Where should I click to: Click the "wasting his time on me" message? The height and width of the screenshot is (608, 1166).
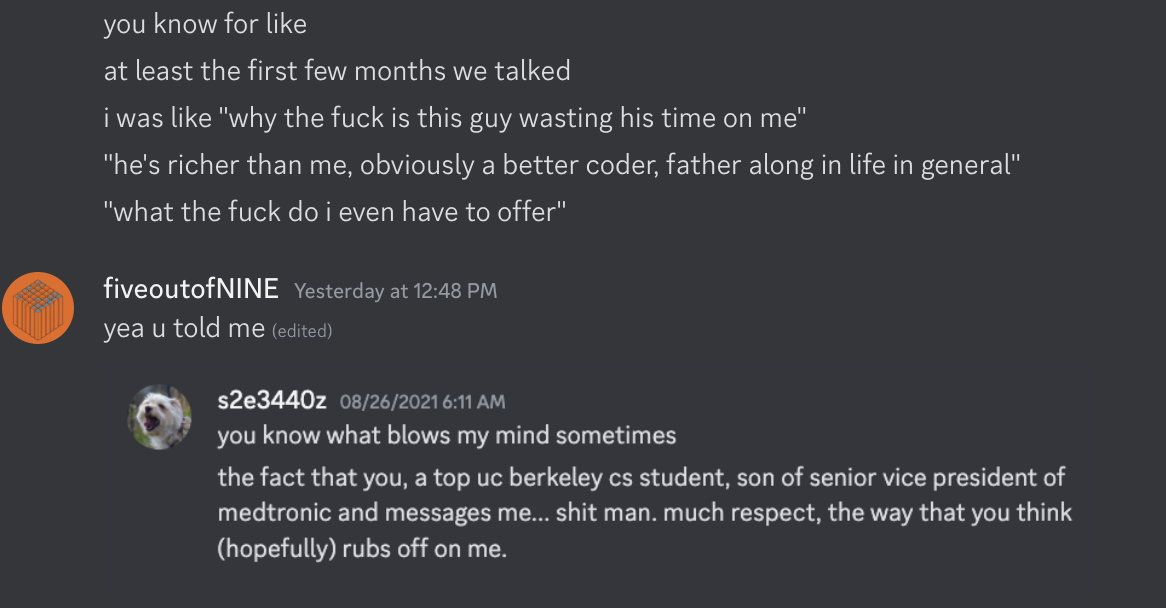660,118
